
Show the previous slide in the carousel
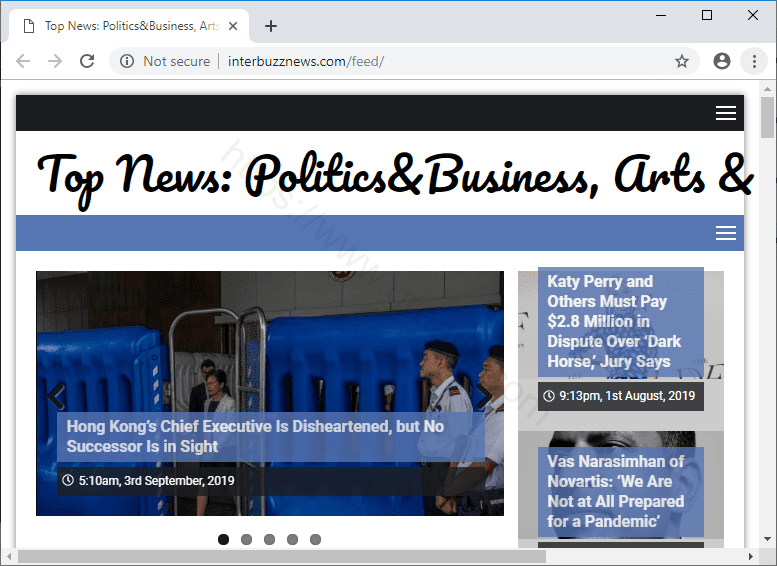[56, 396]
